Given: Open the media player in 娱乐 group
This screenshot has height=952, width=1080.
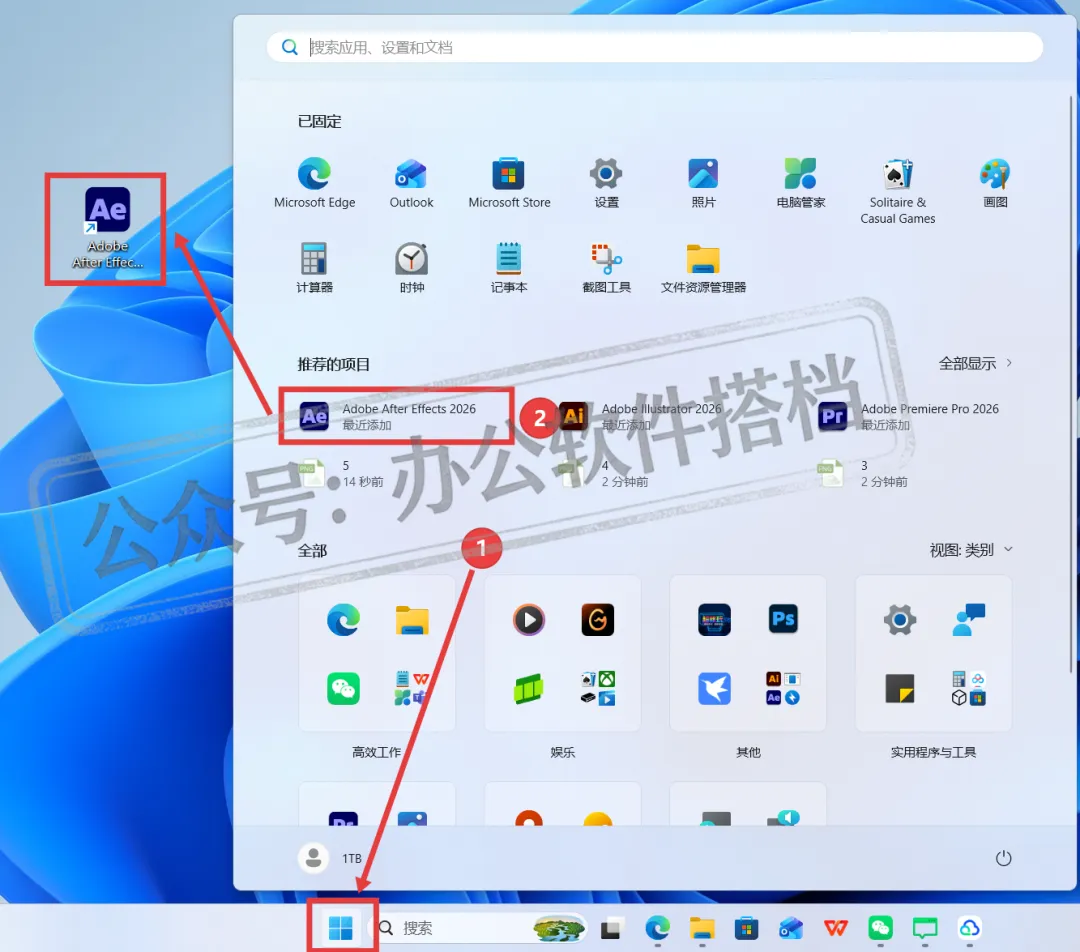Looking at the screenshot, I should [x=529, y=619].
